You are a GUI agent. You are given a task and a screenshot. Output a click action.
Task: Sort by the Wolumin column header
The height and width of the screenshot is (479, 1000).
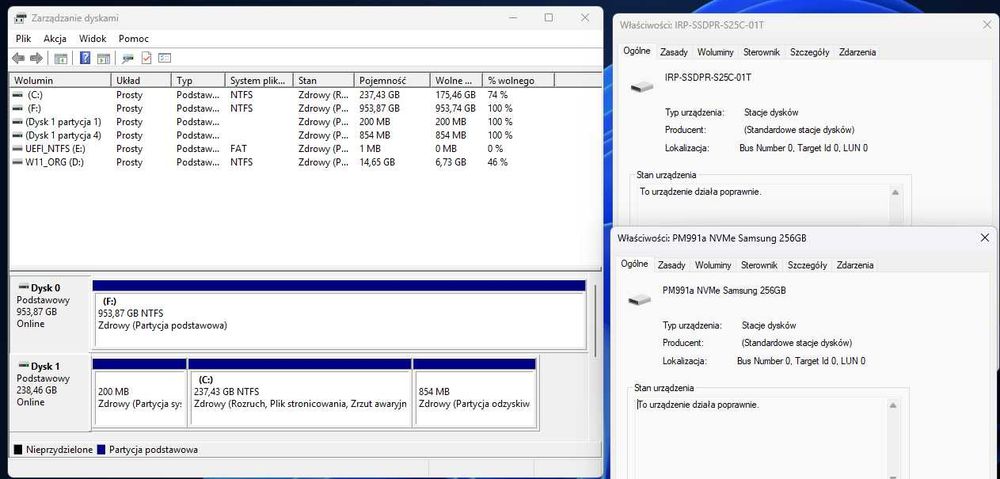[60, 80]
